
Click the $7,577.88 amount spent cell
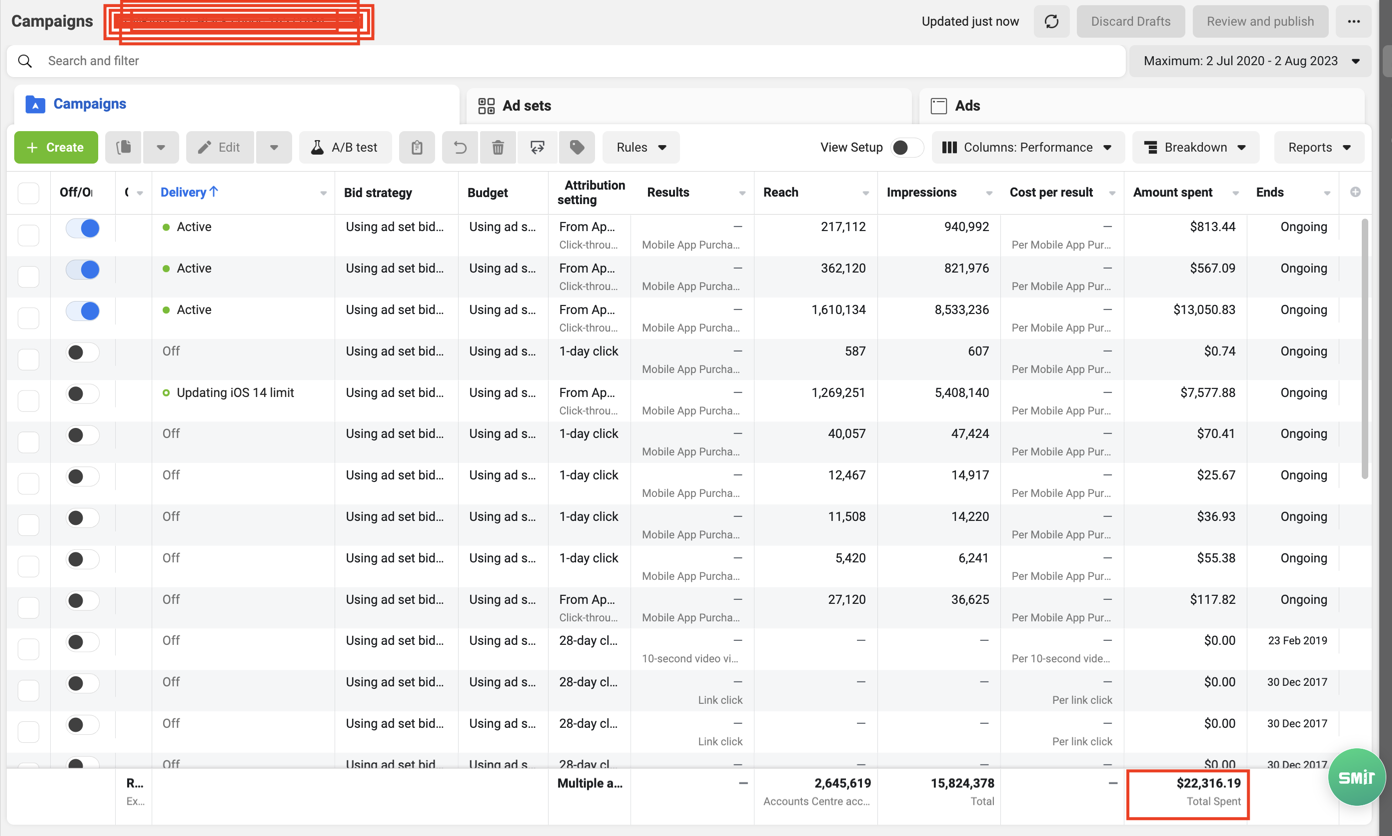[x=1207, y=393]
